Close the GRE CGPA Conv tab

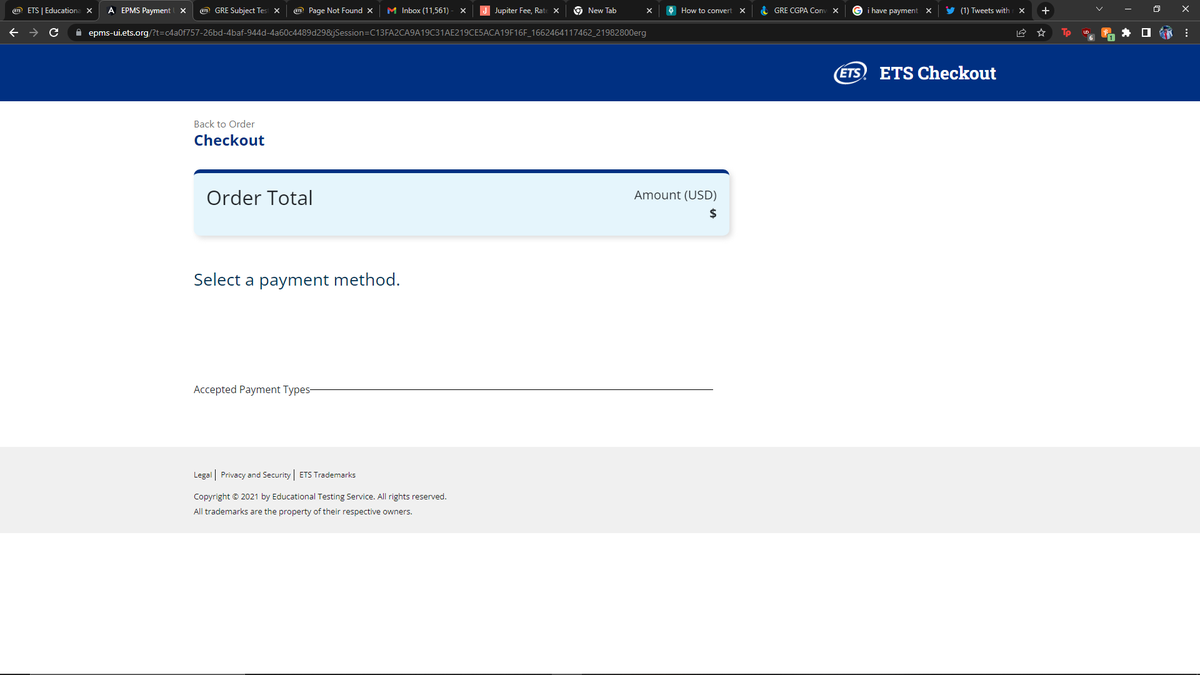pyautogui.click(x=836, y=10)
